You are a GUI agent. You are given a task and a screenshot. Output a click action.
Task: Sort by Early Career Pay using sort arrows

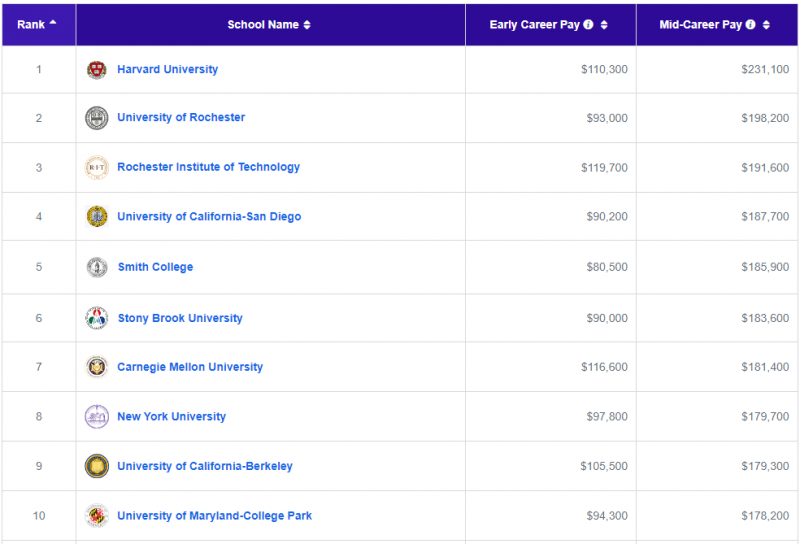[604, 24]
